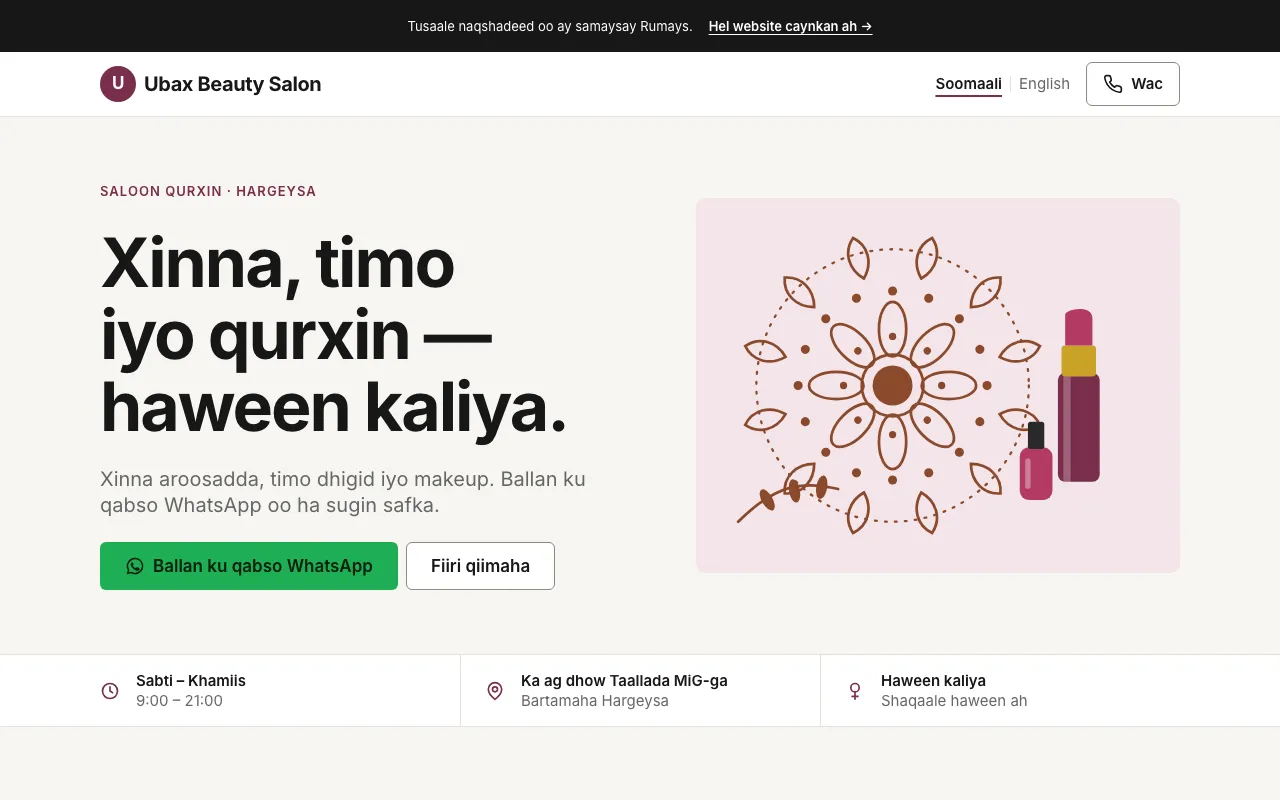Click the main headline 'Xinna, timo iyo qurxin'

334,335
